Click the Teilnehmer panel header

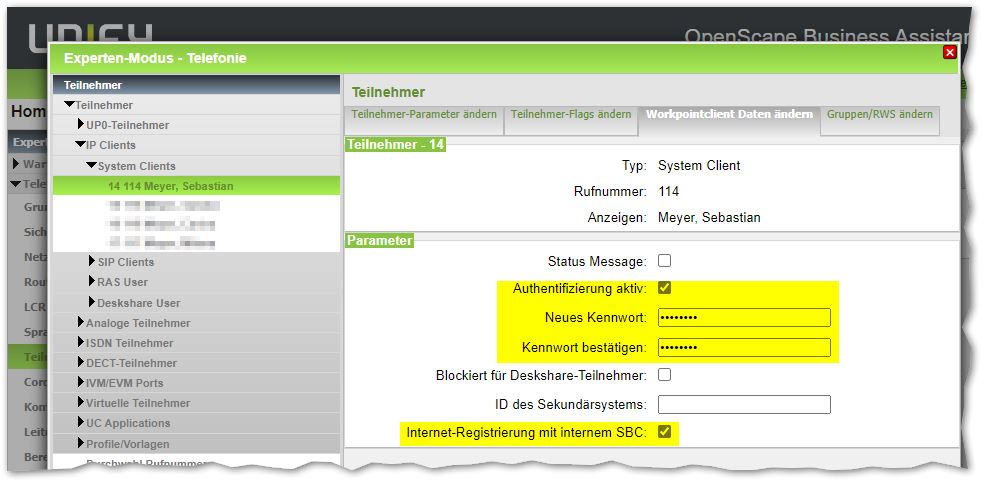(x=197, y=85)
